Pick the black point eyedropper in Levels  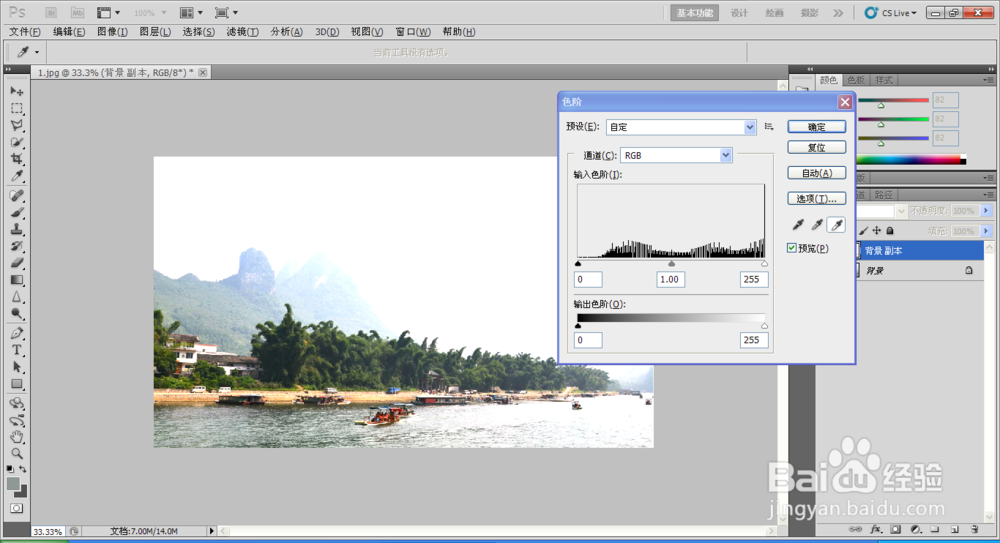[798, 225]
